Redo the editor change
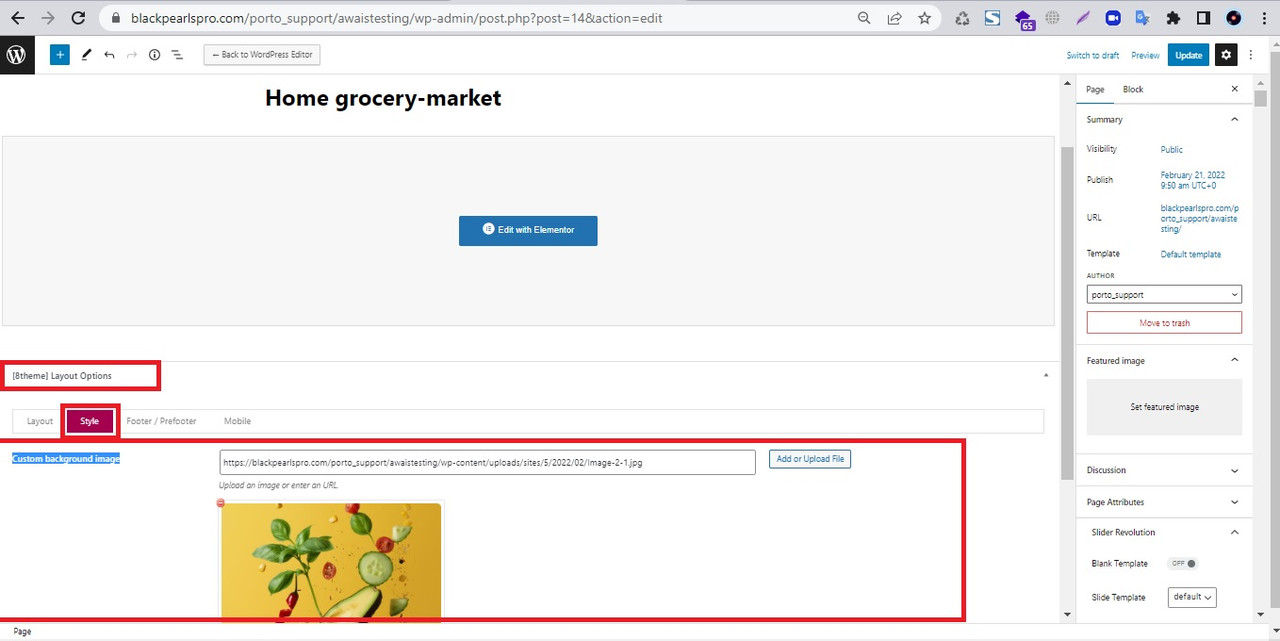1280x641 pixels. pyautogui.click(x=132, y=55)
